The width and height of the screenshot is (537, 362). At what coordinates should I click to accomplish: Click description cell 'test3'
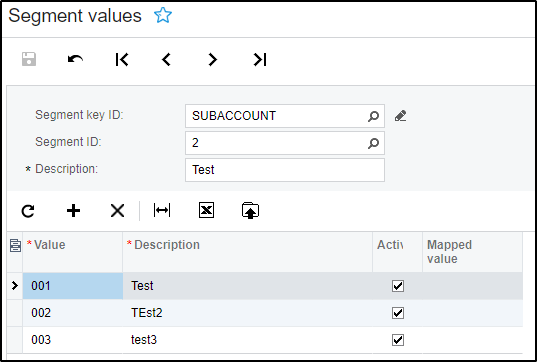[247, 340]
